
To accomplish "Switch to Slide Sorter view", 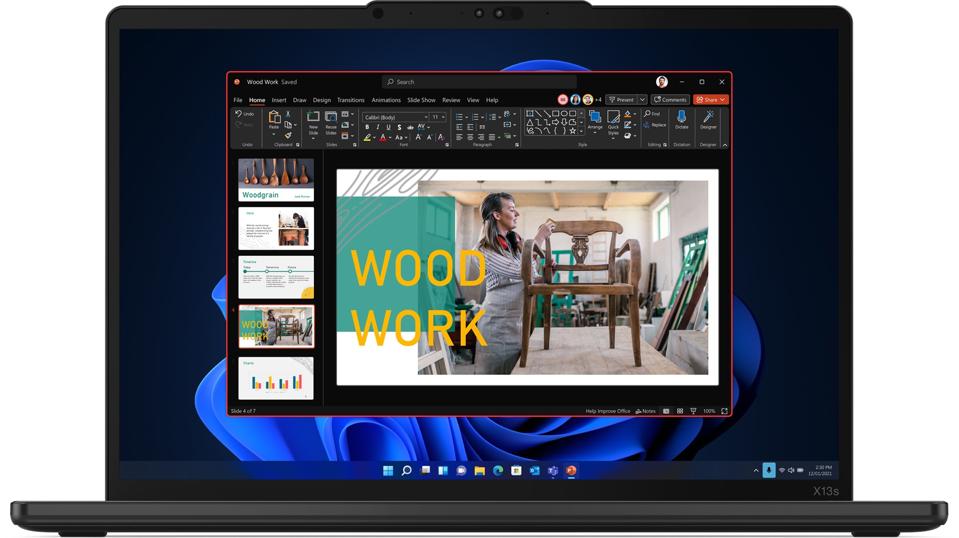I will click(x=680, y=411).
